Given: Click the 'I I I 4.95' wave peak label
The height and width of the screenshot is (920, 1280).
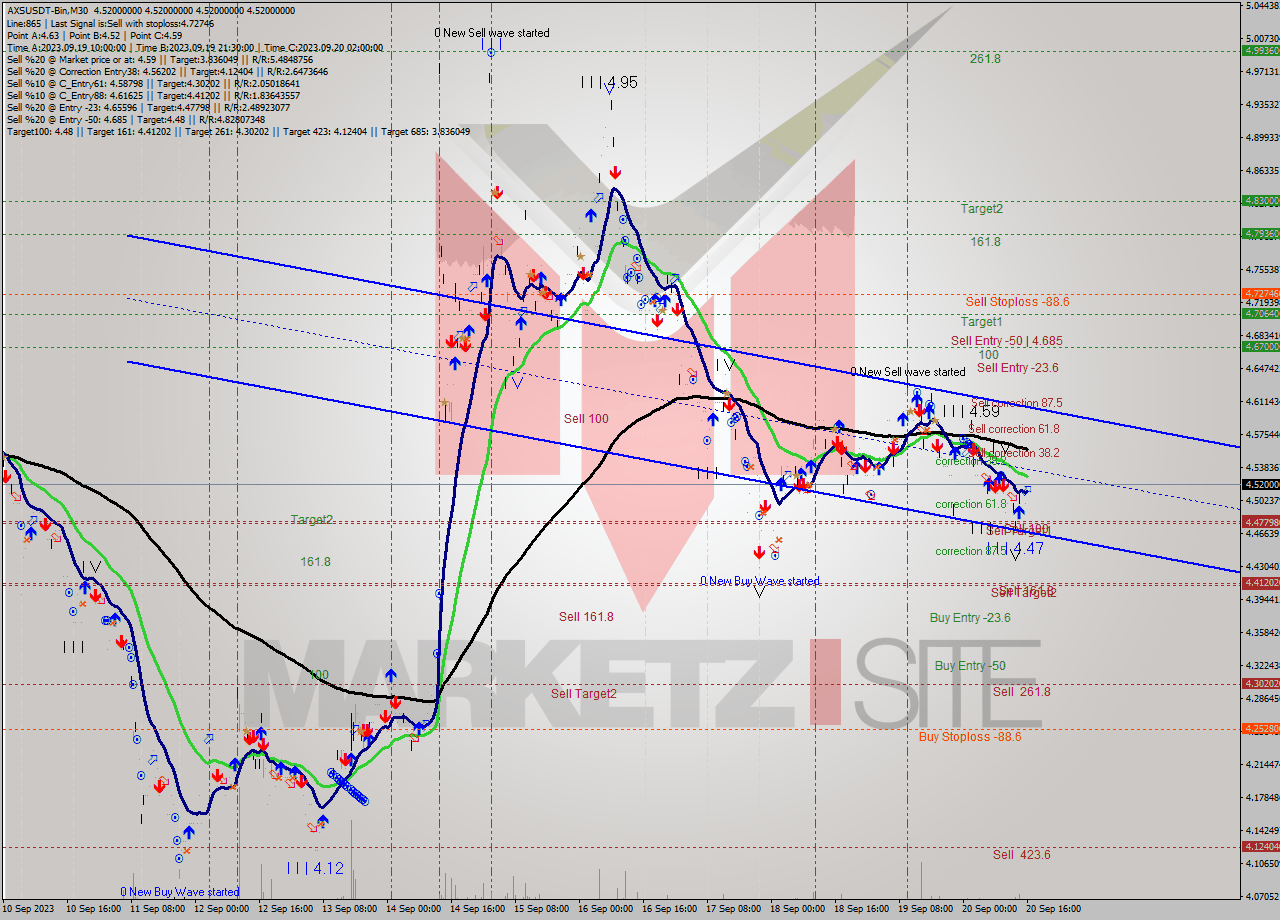Looking at the screenshot, I should (x=609, y=82).
